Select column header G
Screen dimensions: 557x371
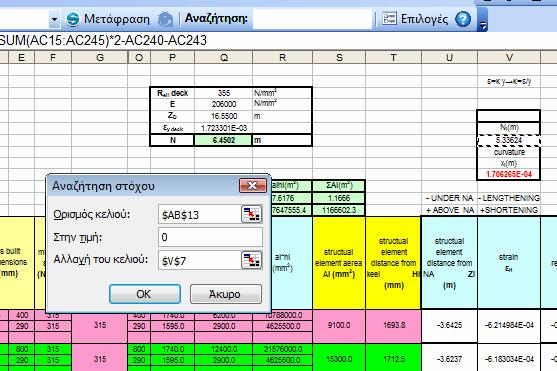pyautogui.click(x=100, y=57)
